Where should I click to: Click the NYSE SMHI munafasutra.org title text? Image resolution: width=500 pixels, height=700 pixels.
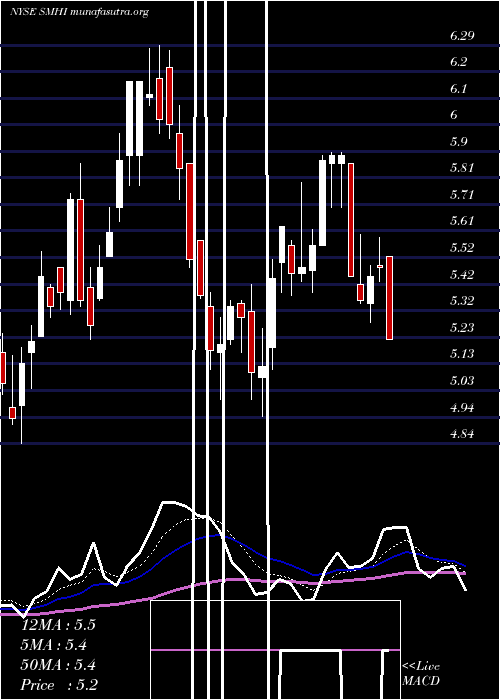[79, 12]
